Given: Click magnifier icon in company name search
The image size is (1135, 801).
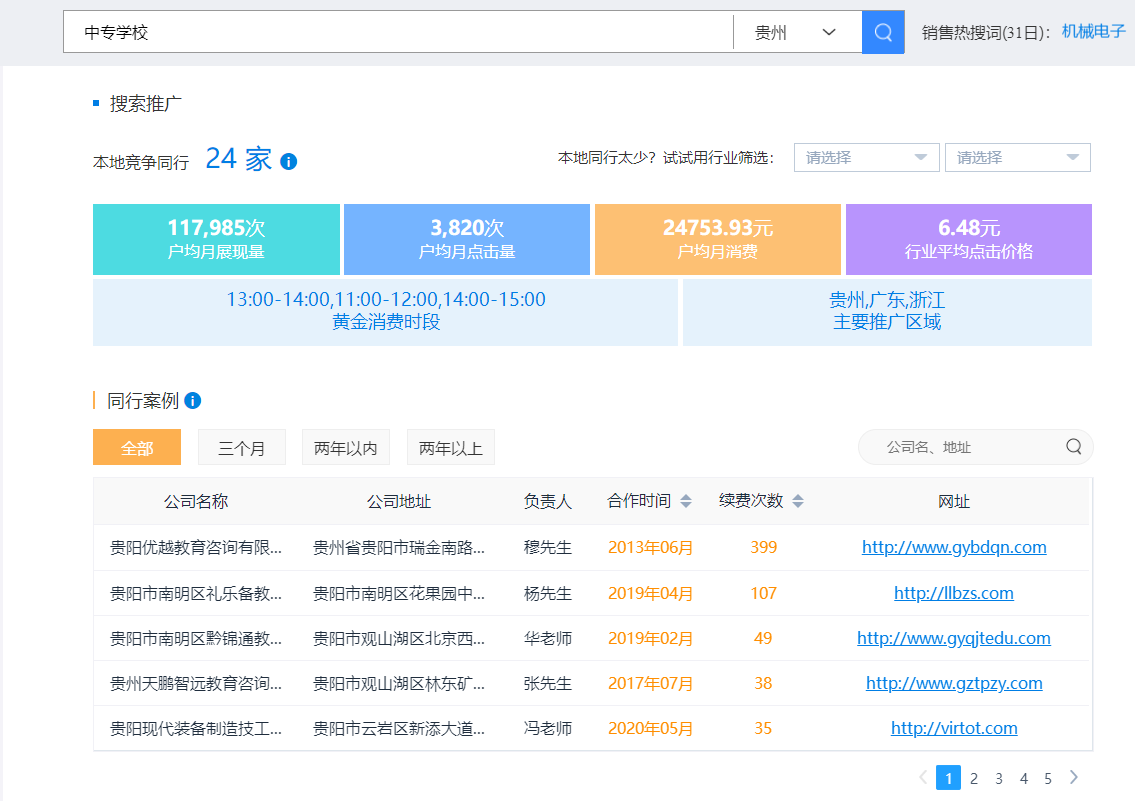Looking at the screenshot, I should [x=1073, y=447].
